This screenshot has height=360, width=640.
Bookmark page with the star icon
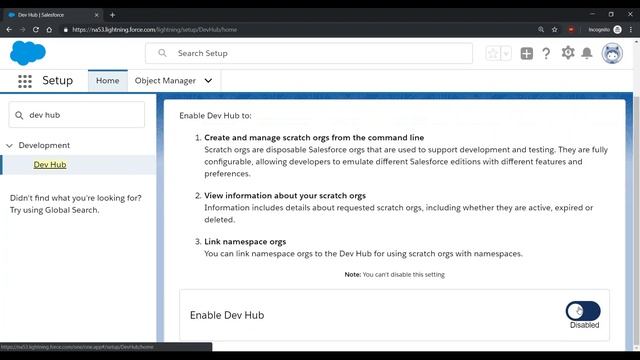point(554,29)
